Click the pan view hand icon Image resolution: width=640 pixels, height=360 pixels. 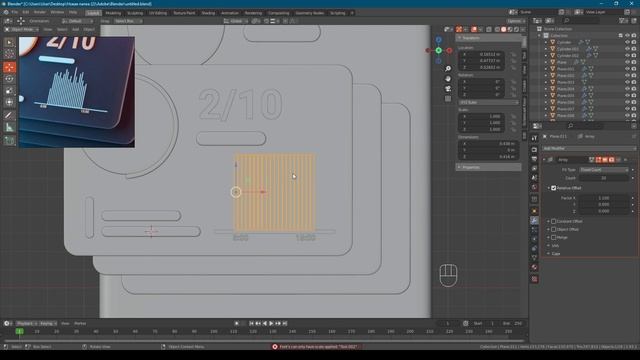click(x=448, y=78)
